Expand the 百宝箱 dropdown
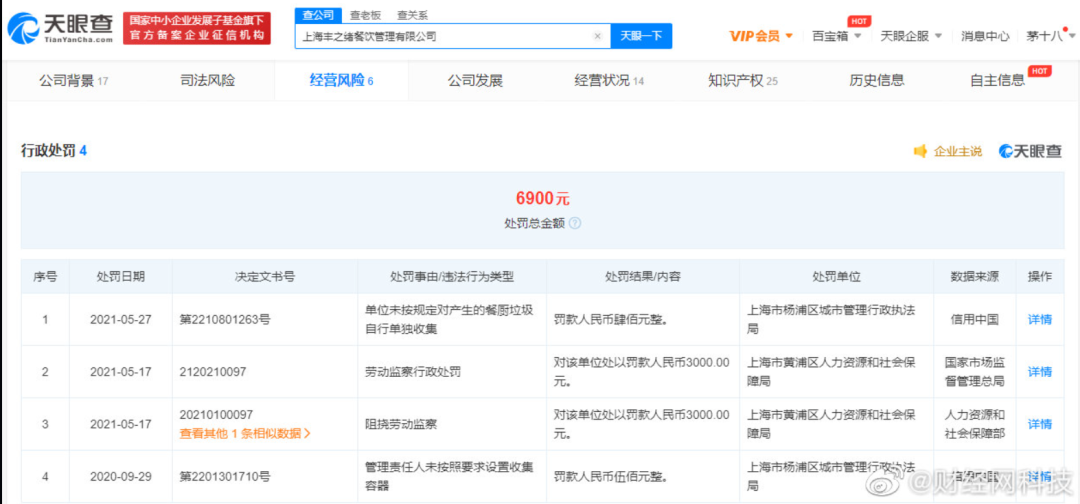The image size is (1080, 504). click(x=835, y=36)
